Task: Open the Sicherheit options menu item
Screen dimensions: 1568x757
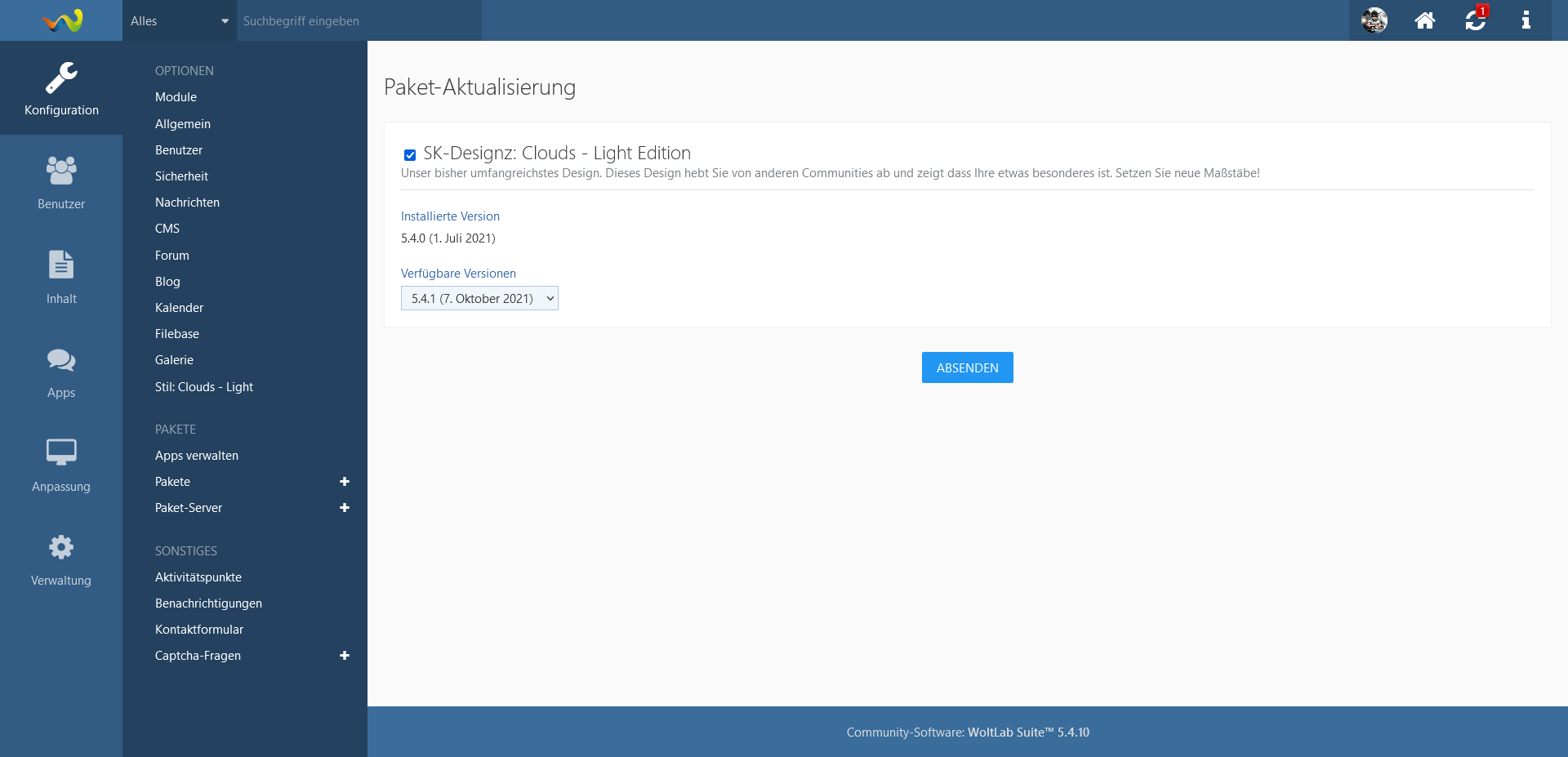Action: click(x=181, y=176)
